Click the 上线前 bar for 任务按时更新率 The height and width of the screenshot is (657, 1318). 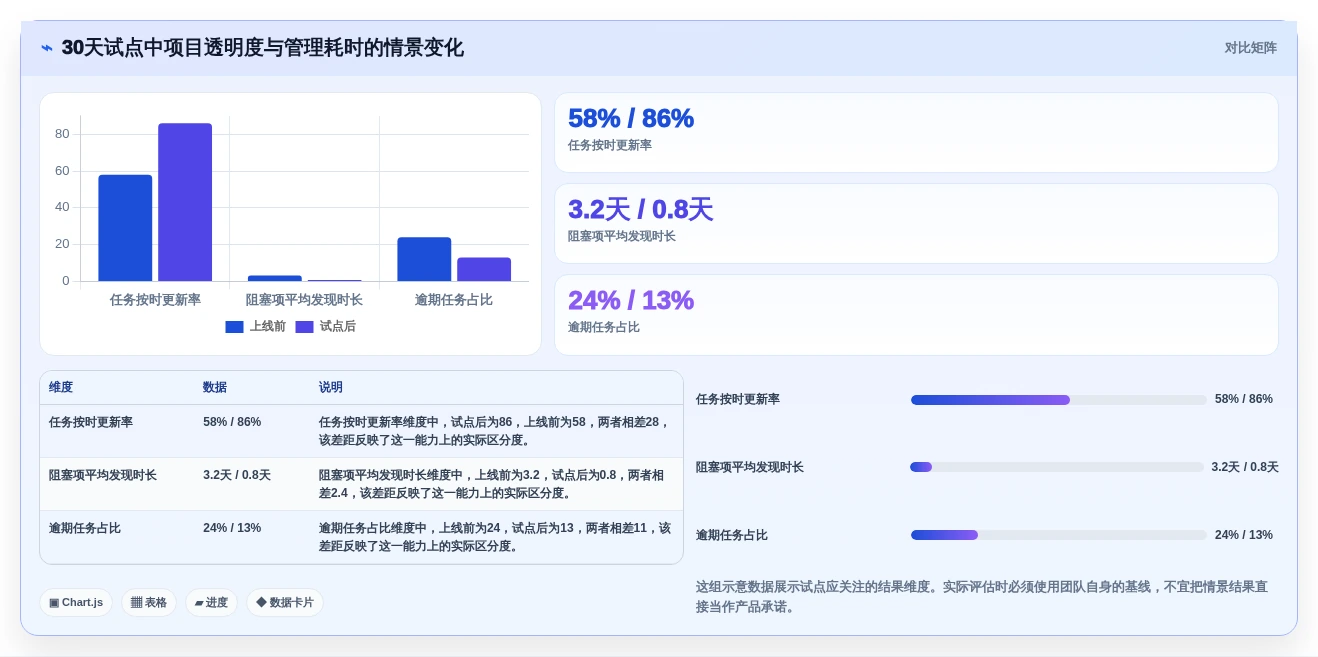tap(125, 228)
